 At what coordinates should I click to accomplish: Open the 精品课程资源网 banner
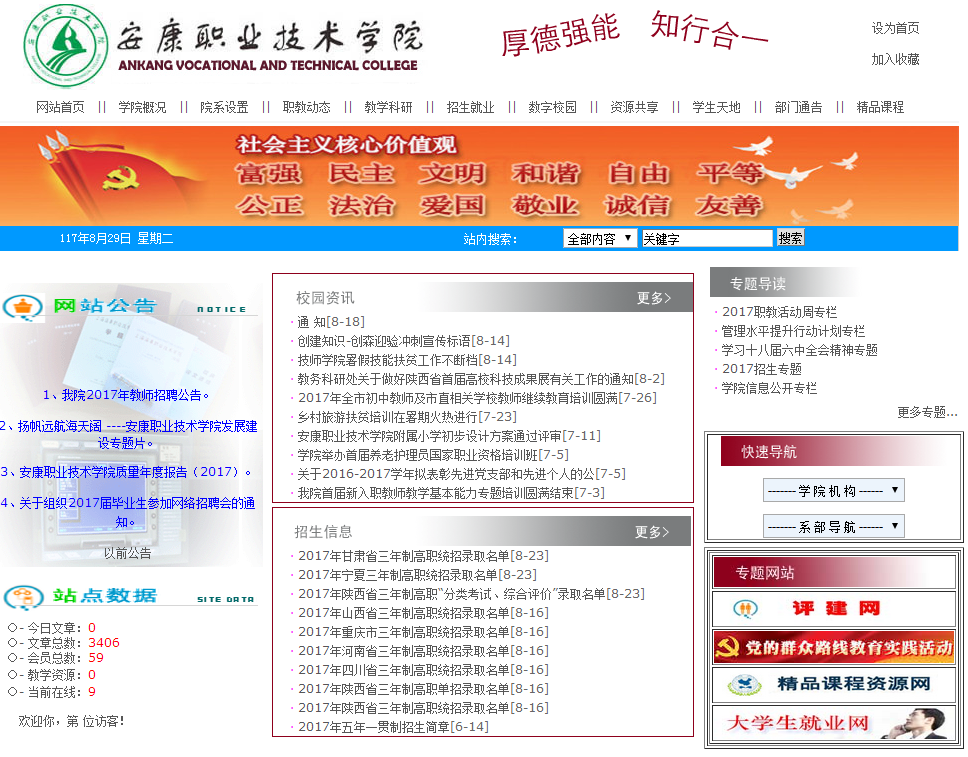tap(833, 685)
